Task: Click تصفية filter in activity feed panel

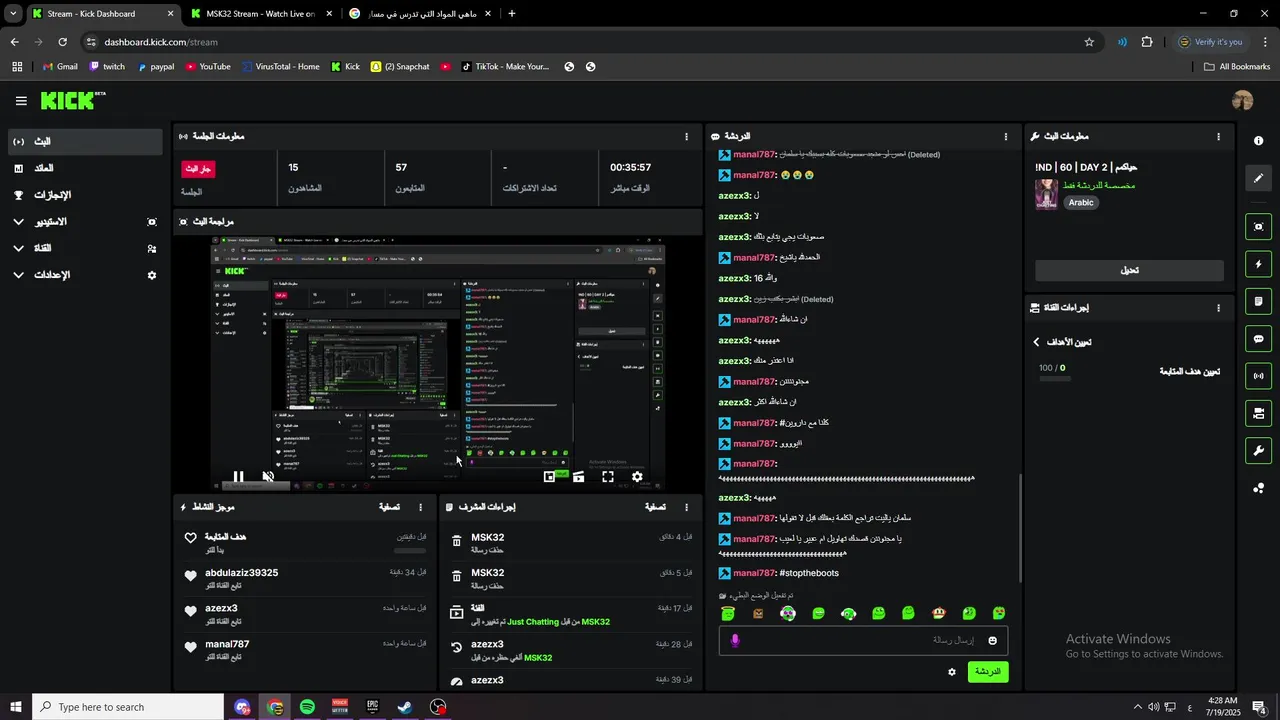Action: coord(390,507)
